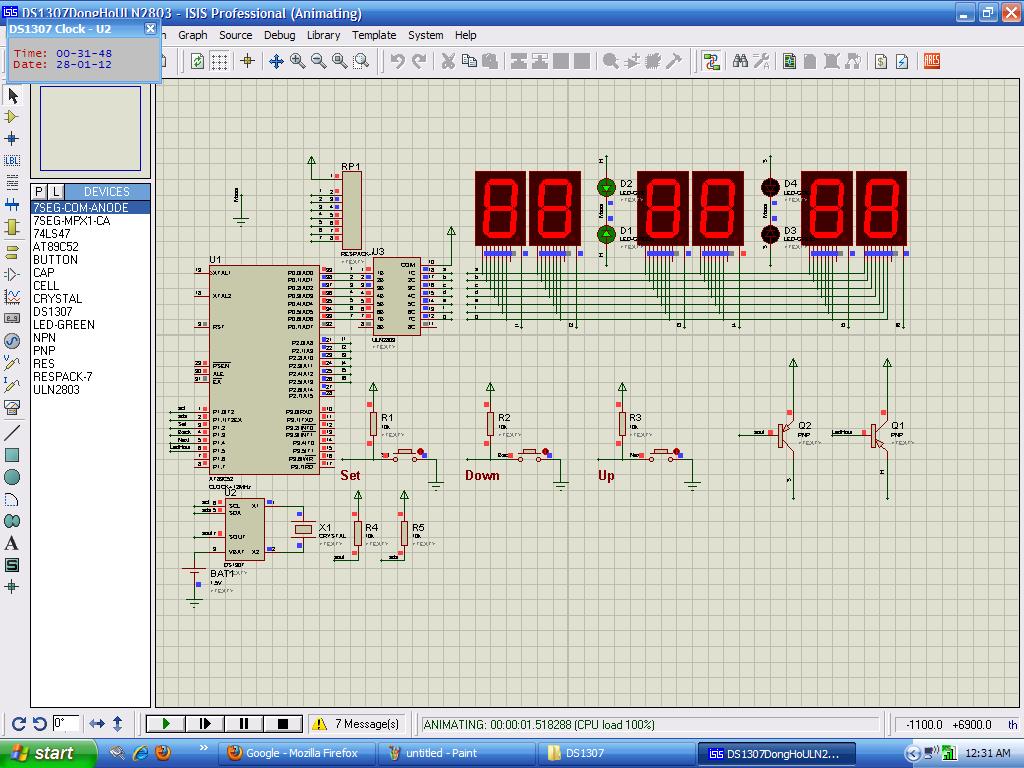Image resolution: width=1024 pixels, height=768 pixels.
Task: Pick the Virtual Instruments mode icon
Action: pos(12,407)
